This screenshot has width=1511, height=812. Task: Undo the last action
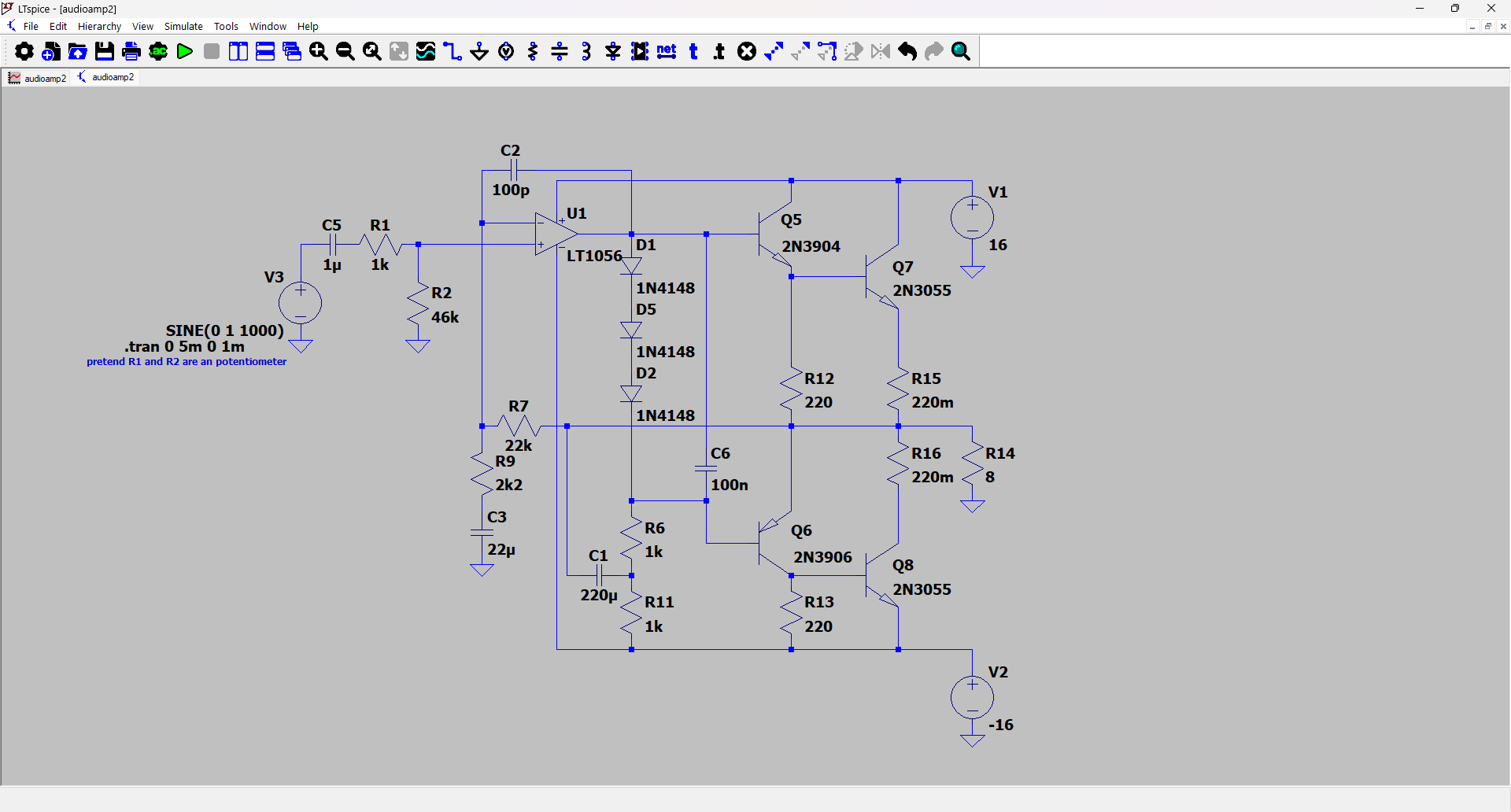pos(907,52)
